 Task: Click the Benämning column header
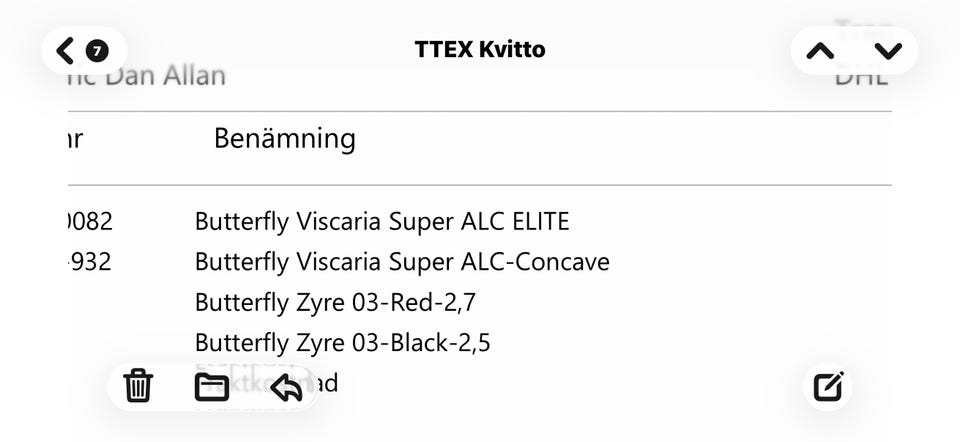point(285,139)
